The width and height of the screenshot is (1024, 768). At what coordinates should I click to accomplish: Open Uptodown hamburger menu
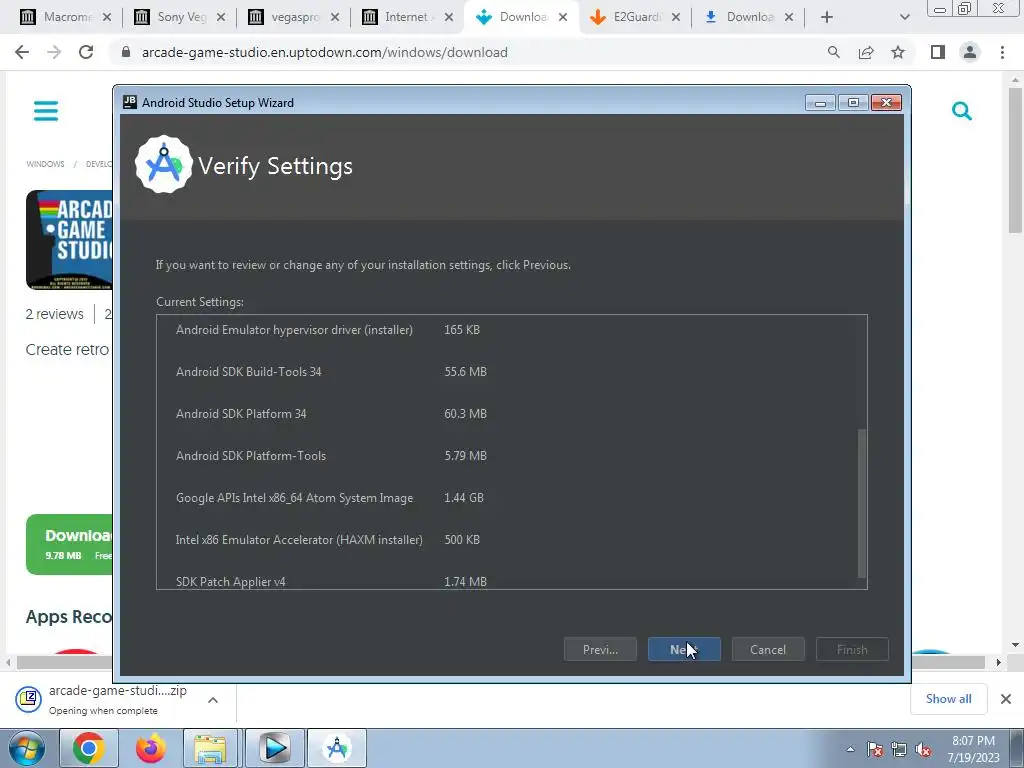tap(46, 110)
